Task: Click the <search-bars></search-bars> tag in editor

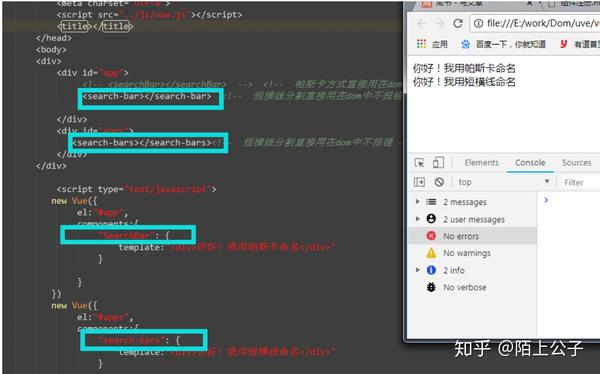Action: pyautogui.click(x=142, y=143)
